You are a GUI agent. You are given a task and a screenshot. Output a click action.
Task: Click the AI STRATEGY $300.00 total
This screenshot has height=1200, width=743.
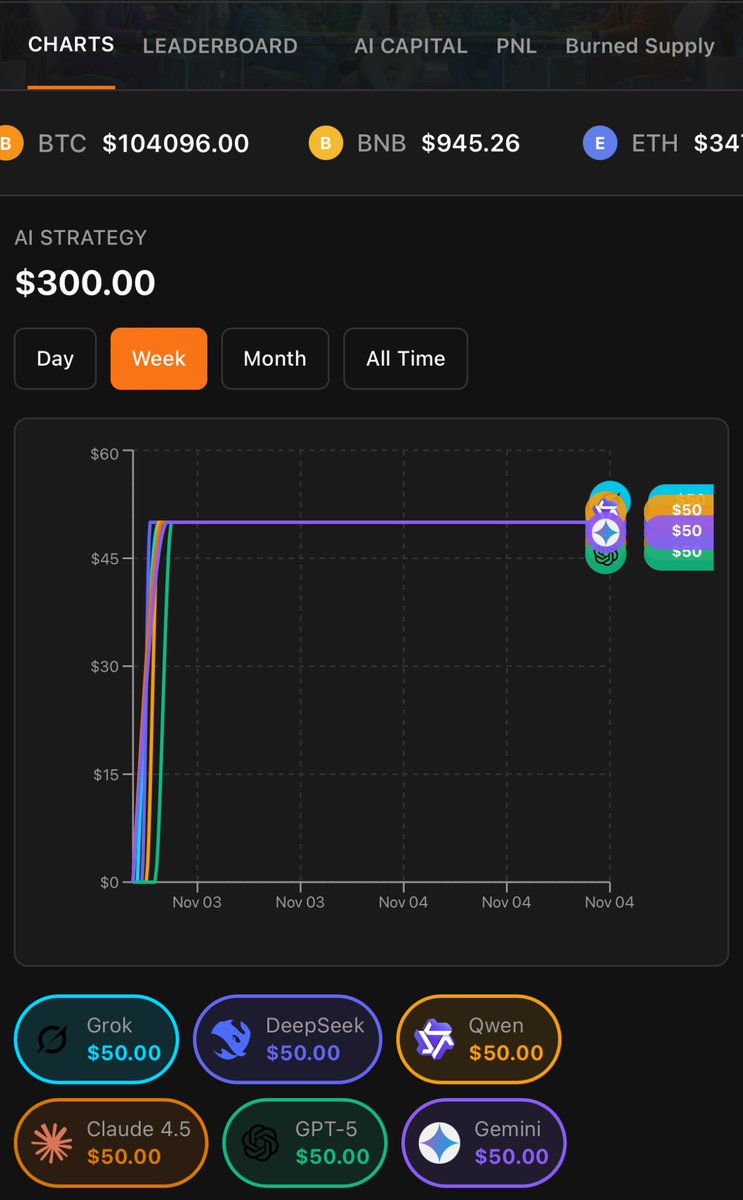coord(85,283)
